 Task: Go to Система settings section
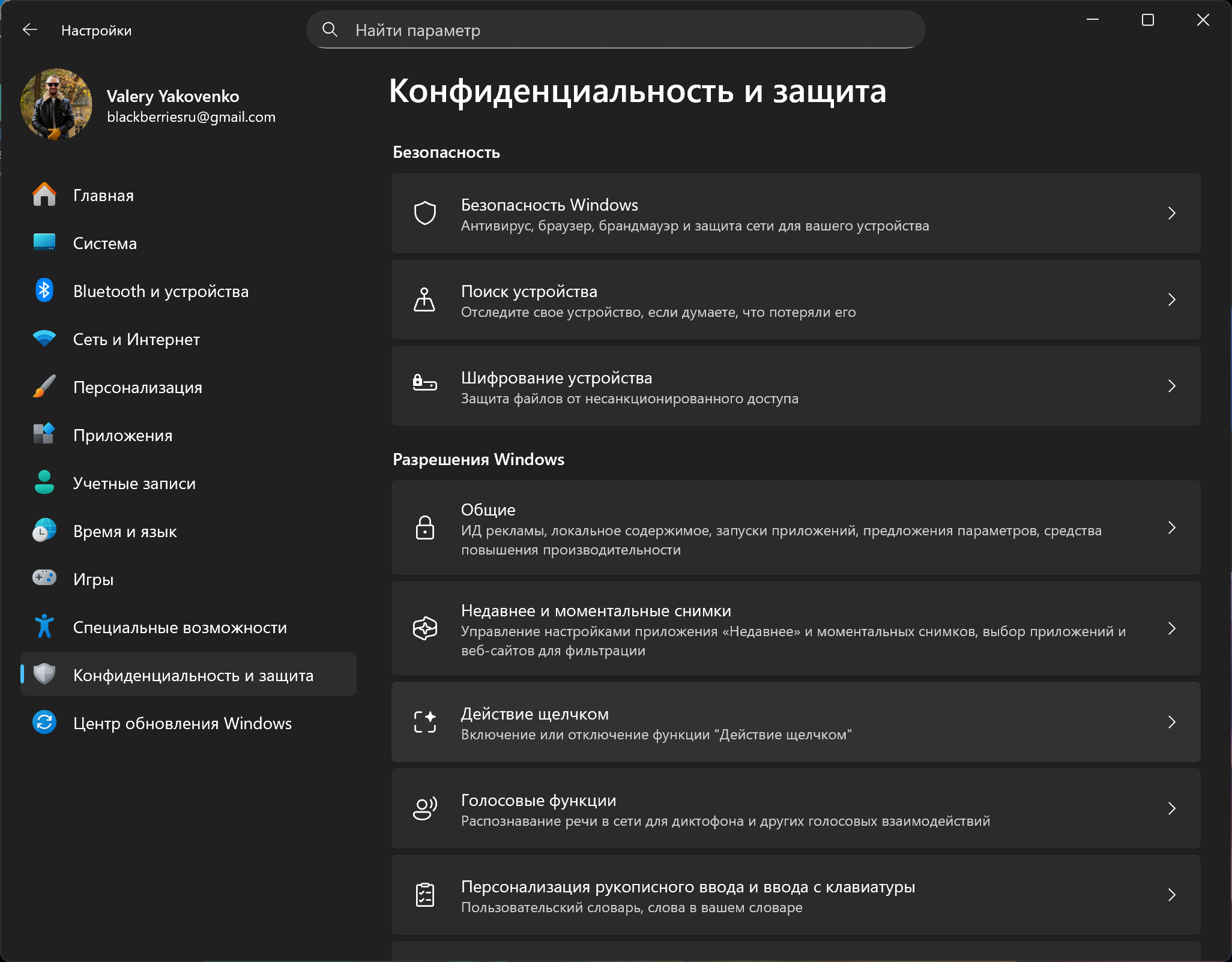[x=189, y=243]
